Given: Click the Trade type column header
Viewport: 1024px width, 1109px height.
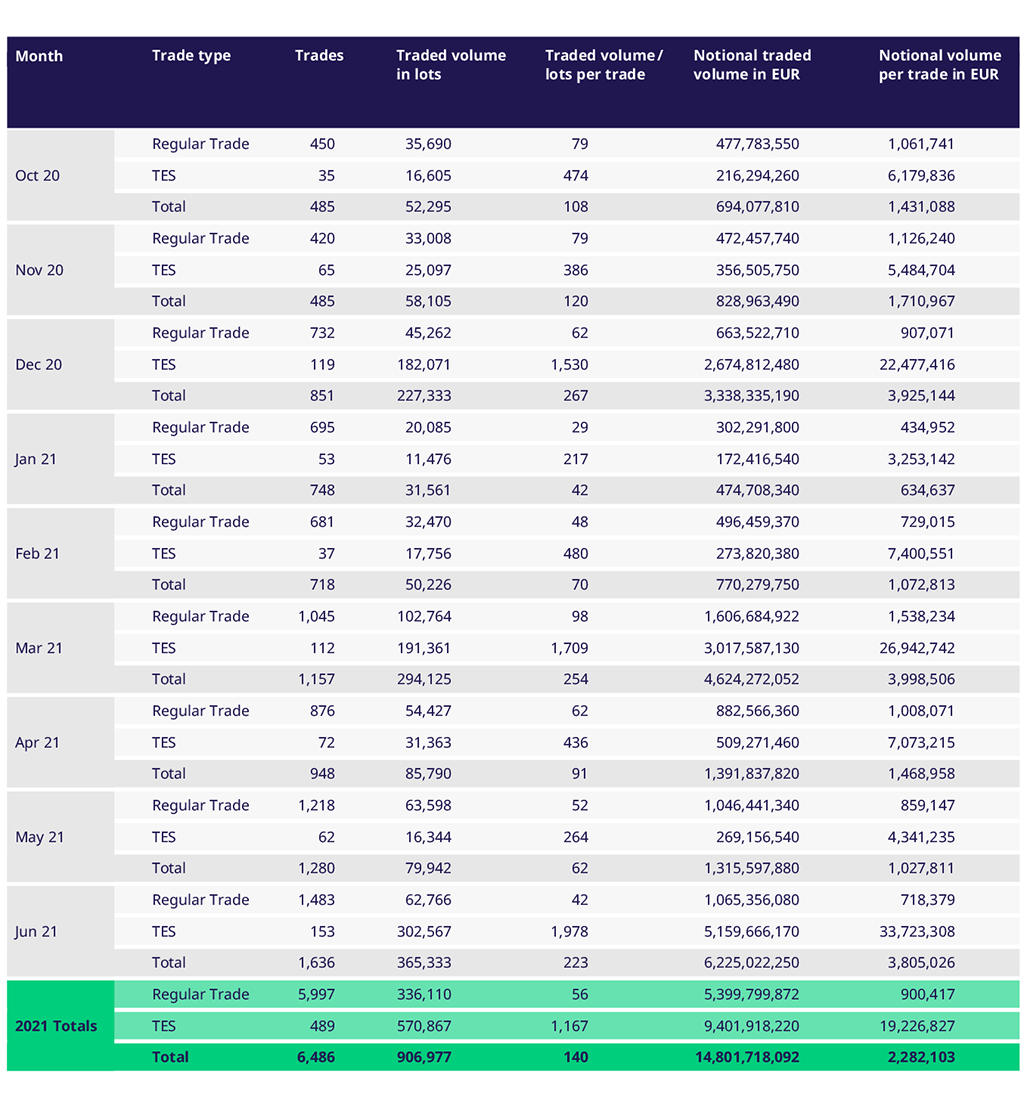Looking at the screenshot, I should (x=191, y=56).
